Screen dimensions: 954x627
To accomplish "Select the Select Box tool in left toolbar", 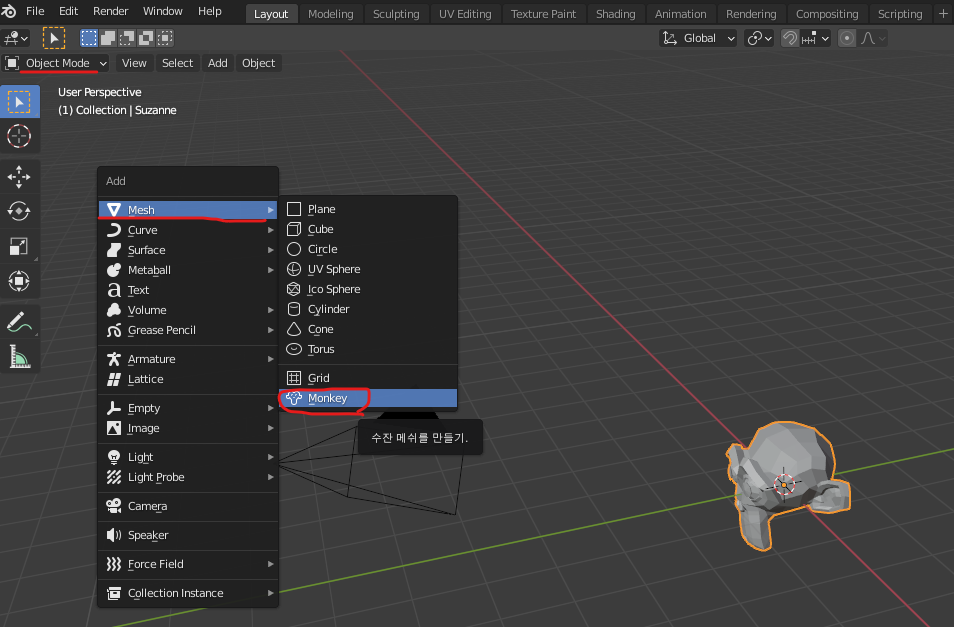I will pos(19,102).
